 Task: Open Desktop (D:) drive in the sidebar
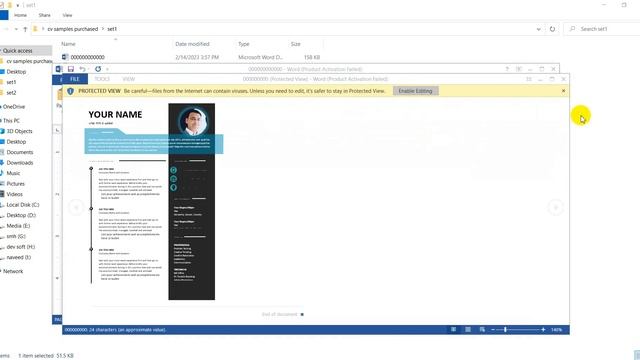click(21, 215)
